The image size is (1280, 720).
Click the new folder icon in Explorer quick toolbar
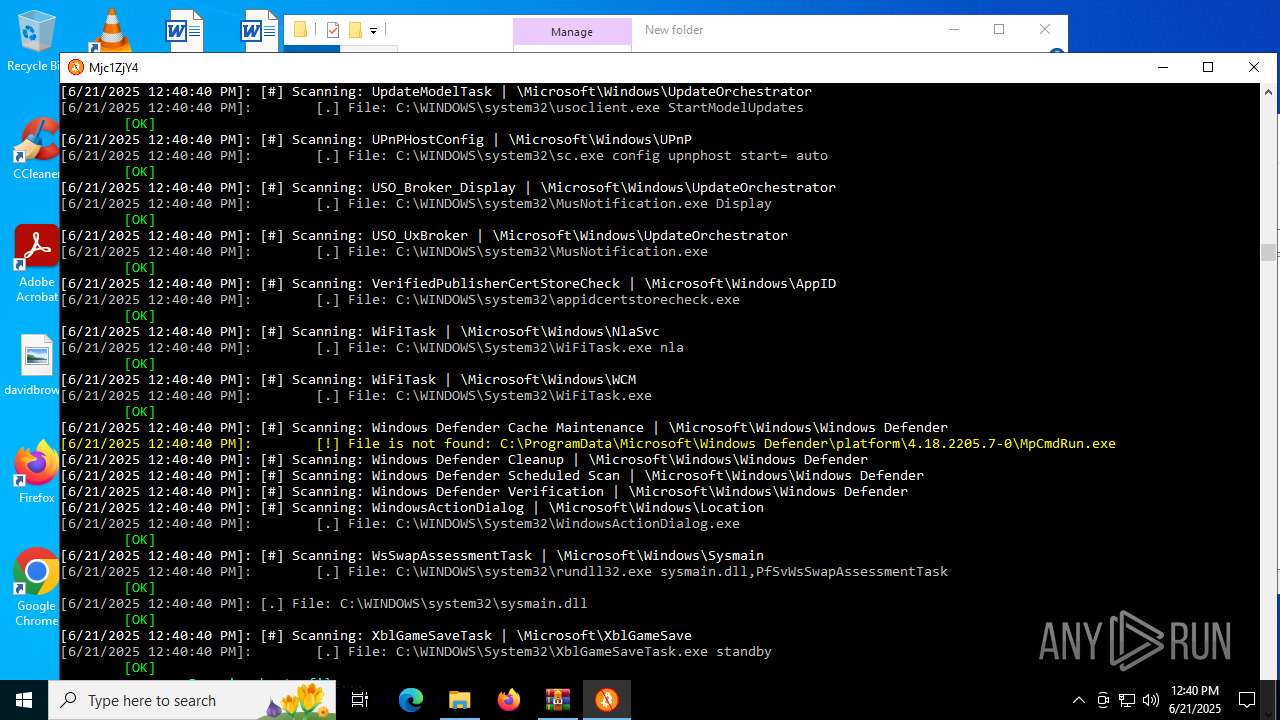pyautogui.click(x=354, y=30)
